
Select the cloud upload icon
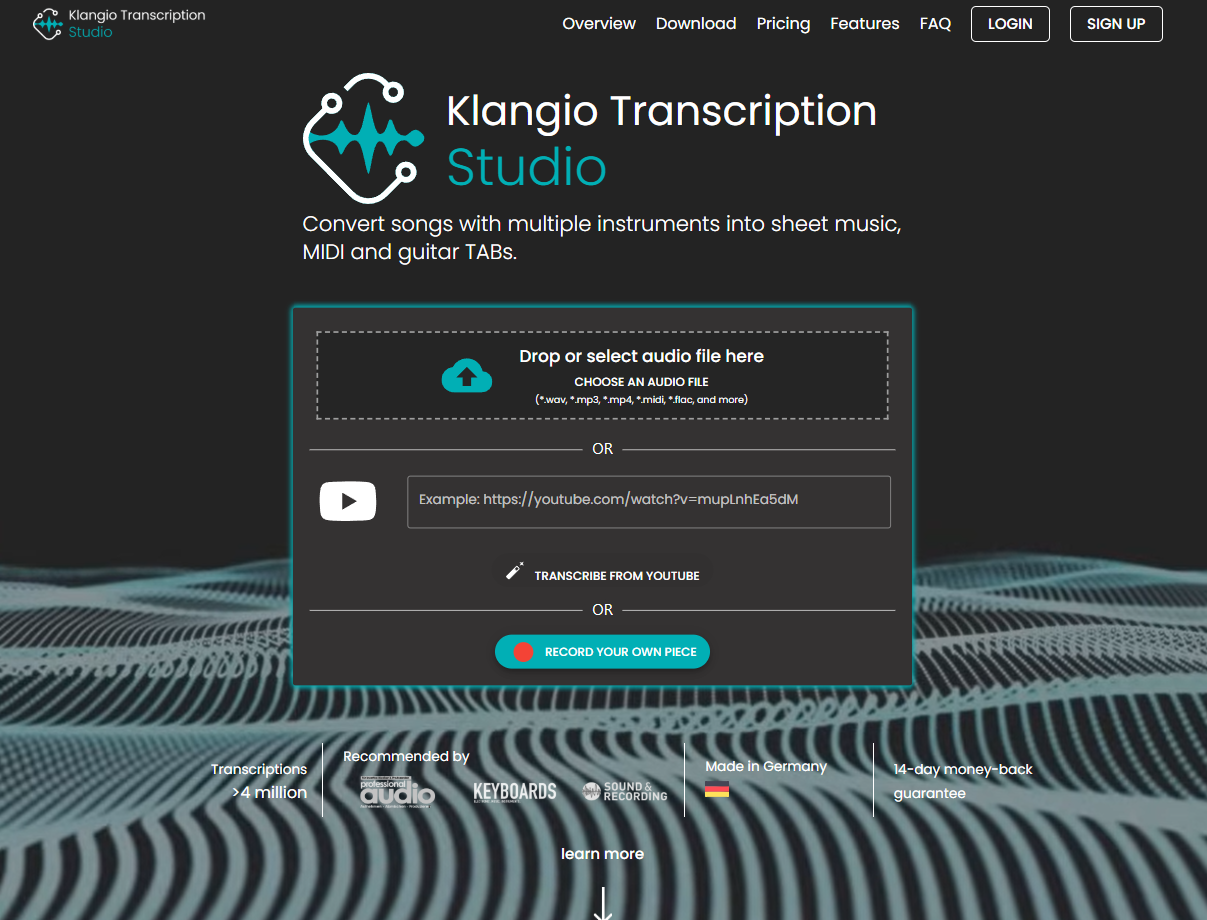tap(467, 374)
